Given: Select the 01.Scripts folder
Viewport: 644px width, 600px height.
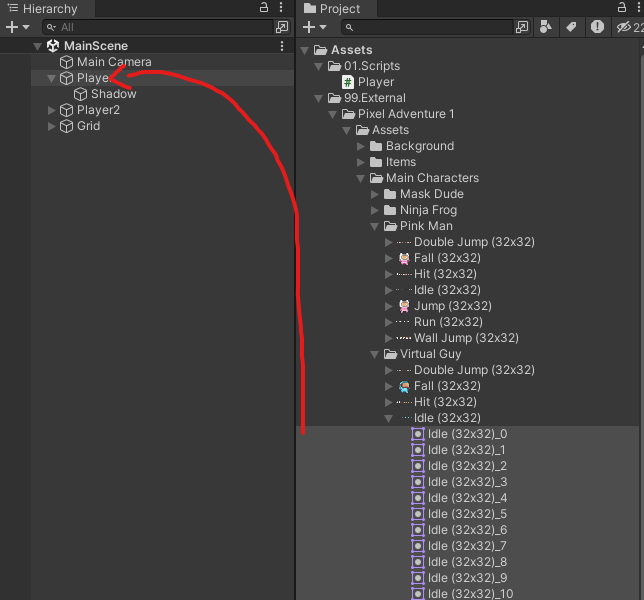Looking at the screenshot, I should [372, 66].
